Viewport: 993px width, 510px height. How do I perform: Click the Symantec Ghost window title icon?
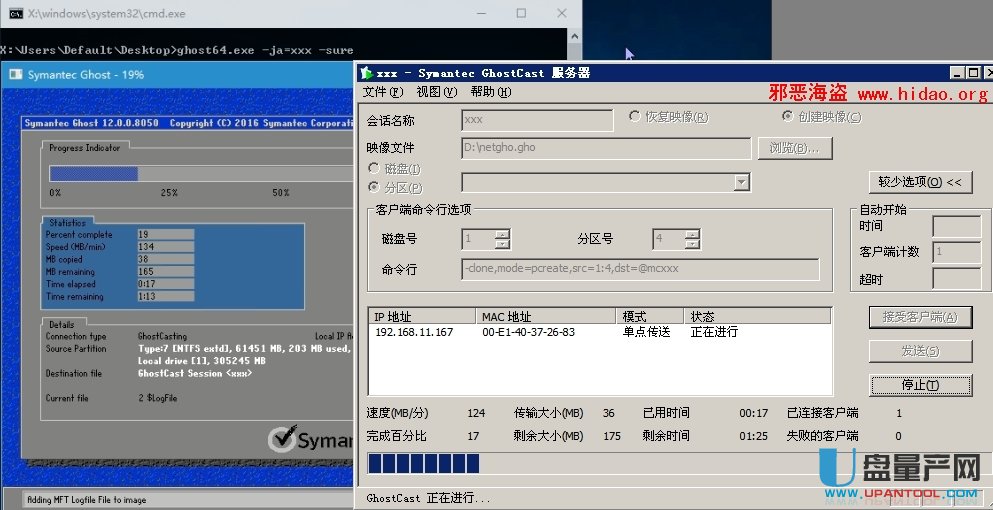14,75
